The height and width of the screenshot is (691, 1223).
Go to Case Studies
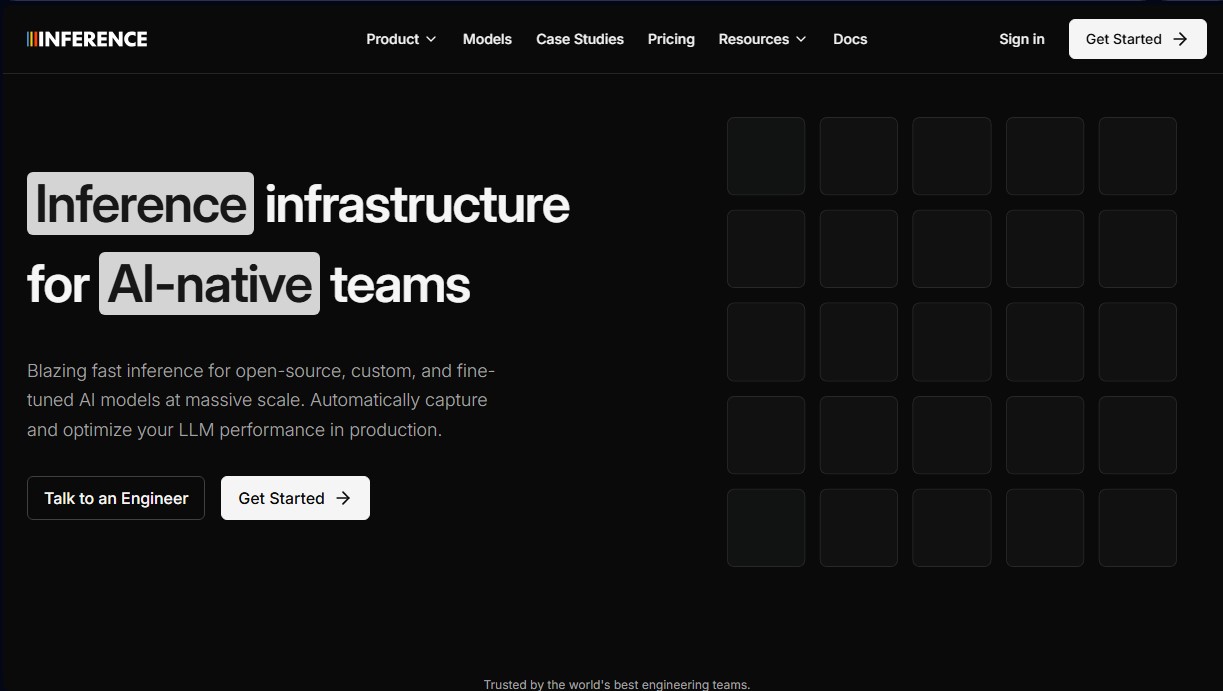pos(580,39)
